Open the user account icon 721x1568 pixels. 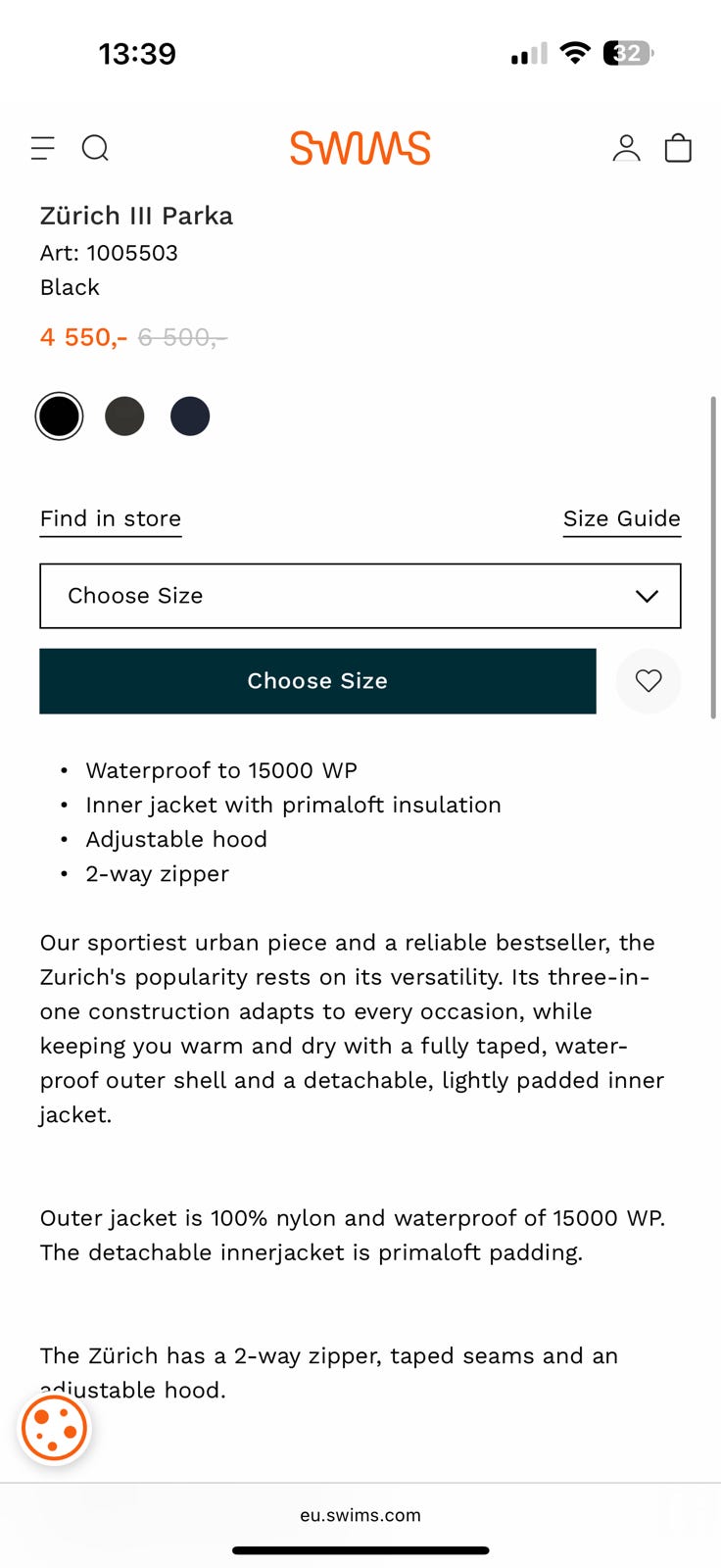[x=626, y=148]
